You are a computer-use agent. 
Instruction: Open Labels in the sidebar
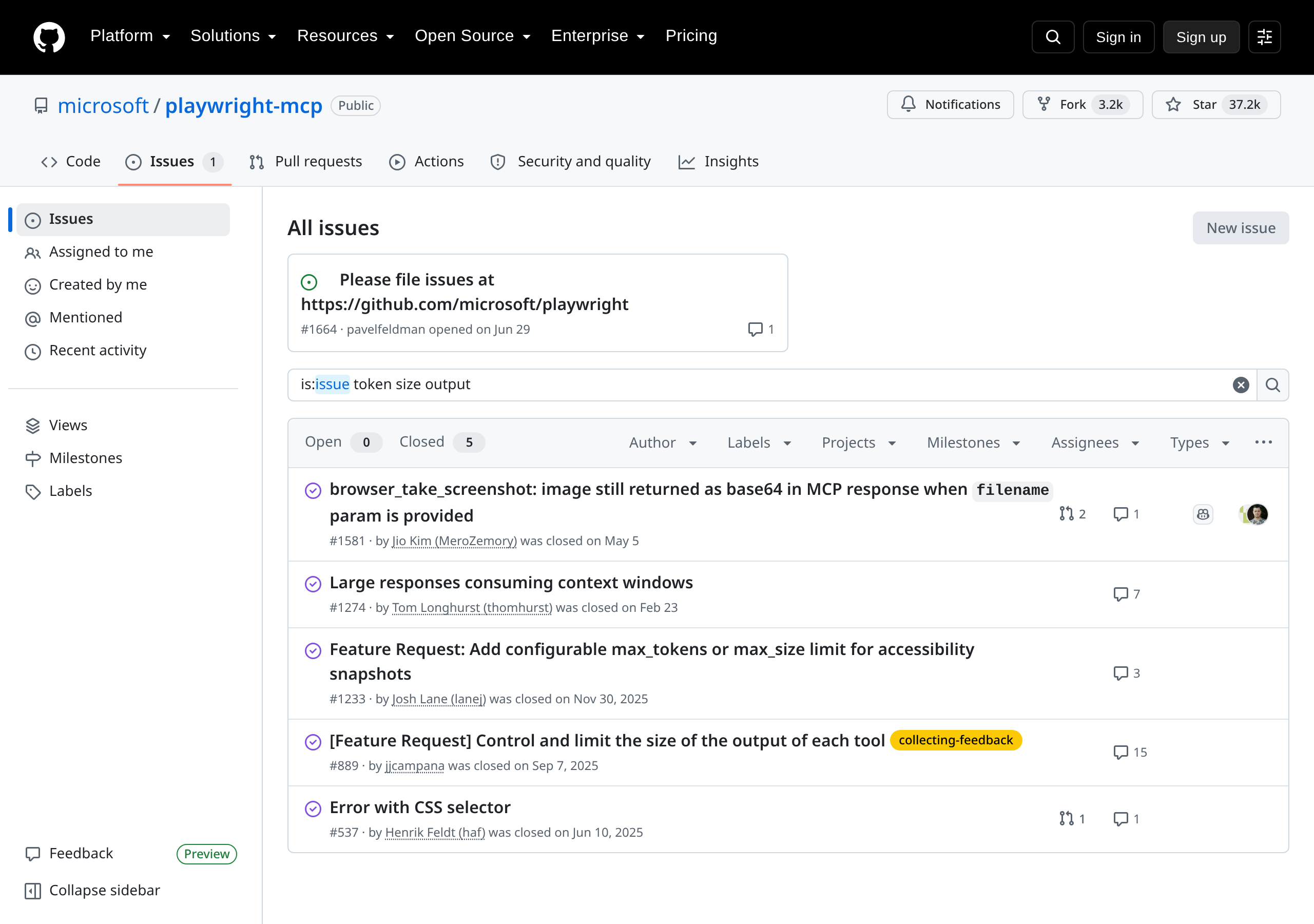click(x=123, y=492)
